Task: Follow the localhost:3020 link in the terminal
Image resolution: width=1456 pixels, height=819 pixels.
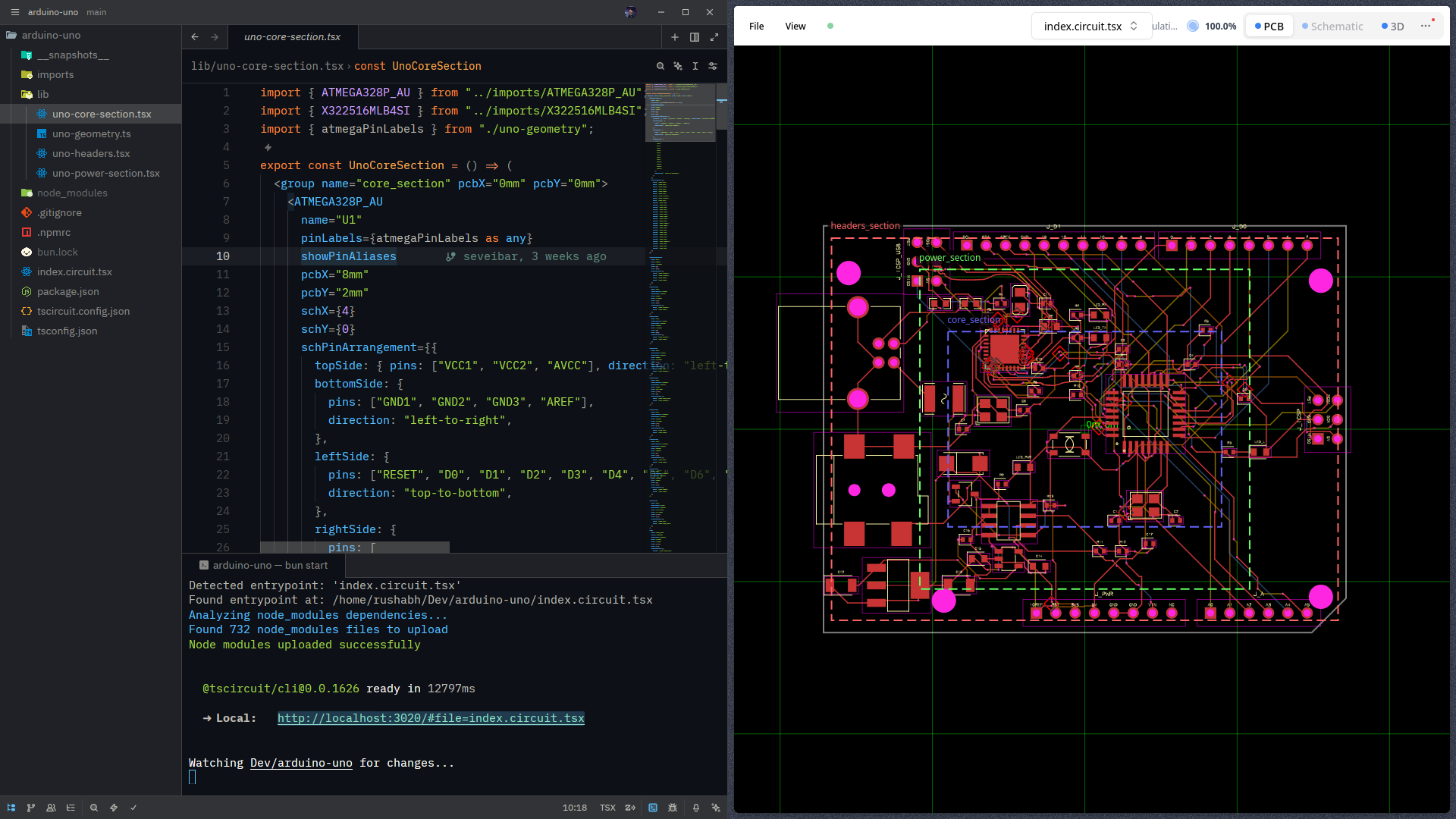Action: 431,718
